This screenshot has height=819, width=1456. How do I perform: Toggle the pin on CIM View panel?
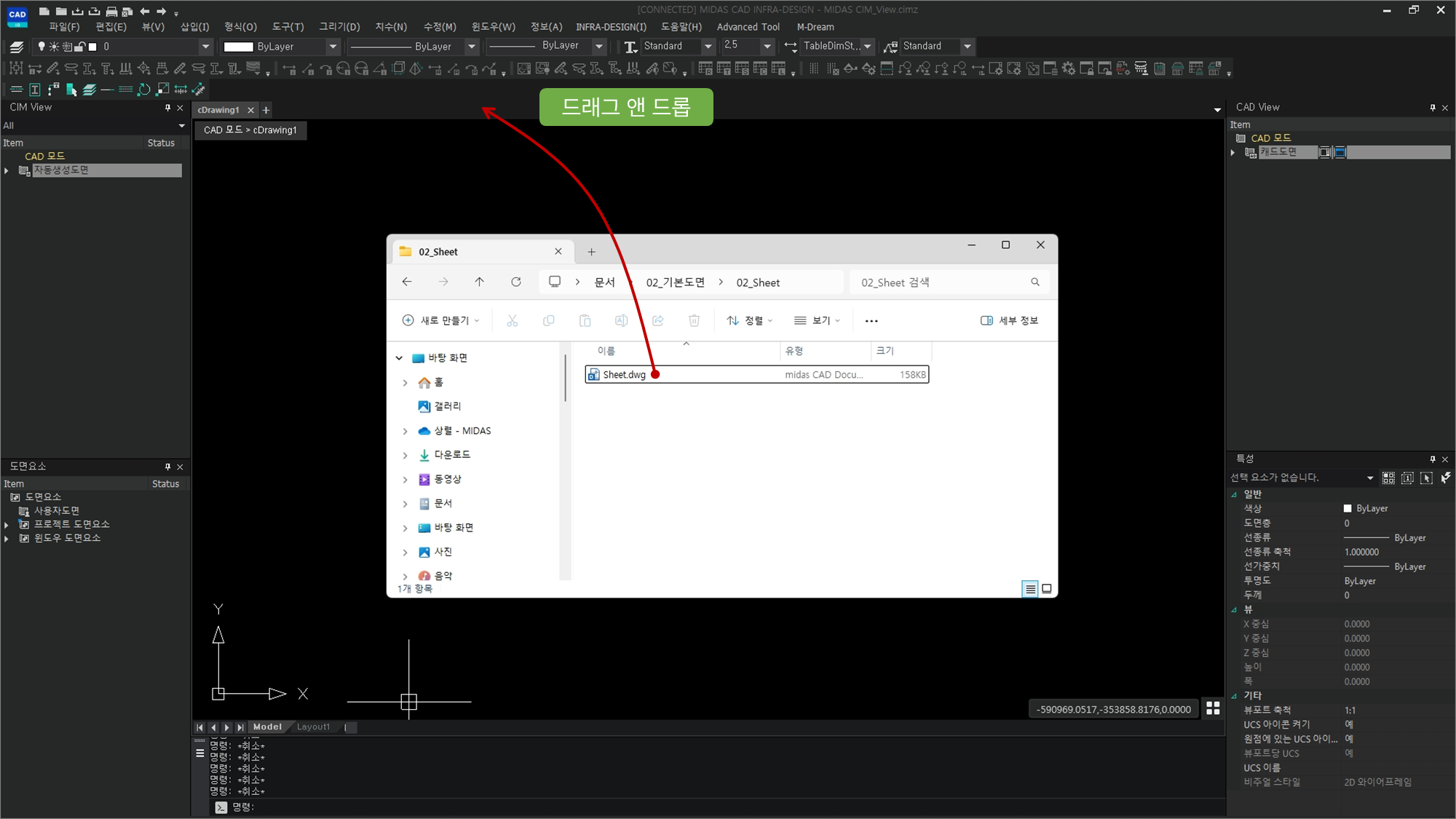(167, 108)
